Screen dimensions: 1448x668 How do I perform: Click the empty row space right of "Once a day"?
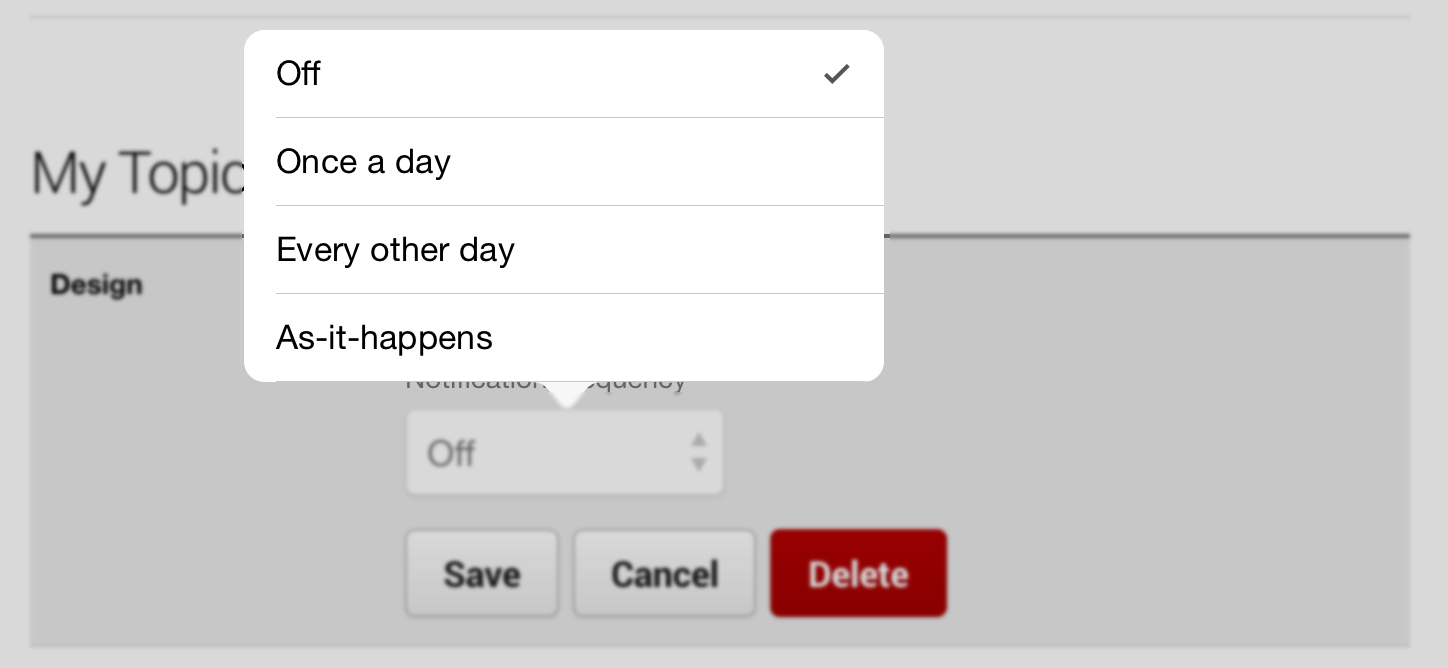click(666, 162)
